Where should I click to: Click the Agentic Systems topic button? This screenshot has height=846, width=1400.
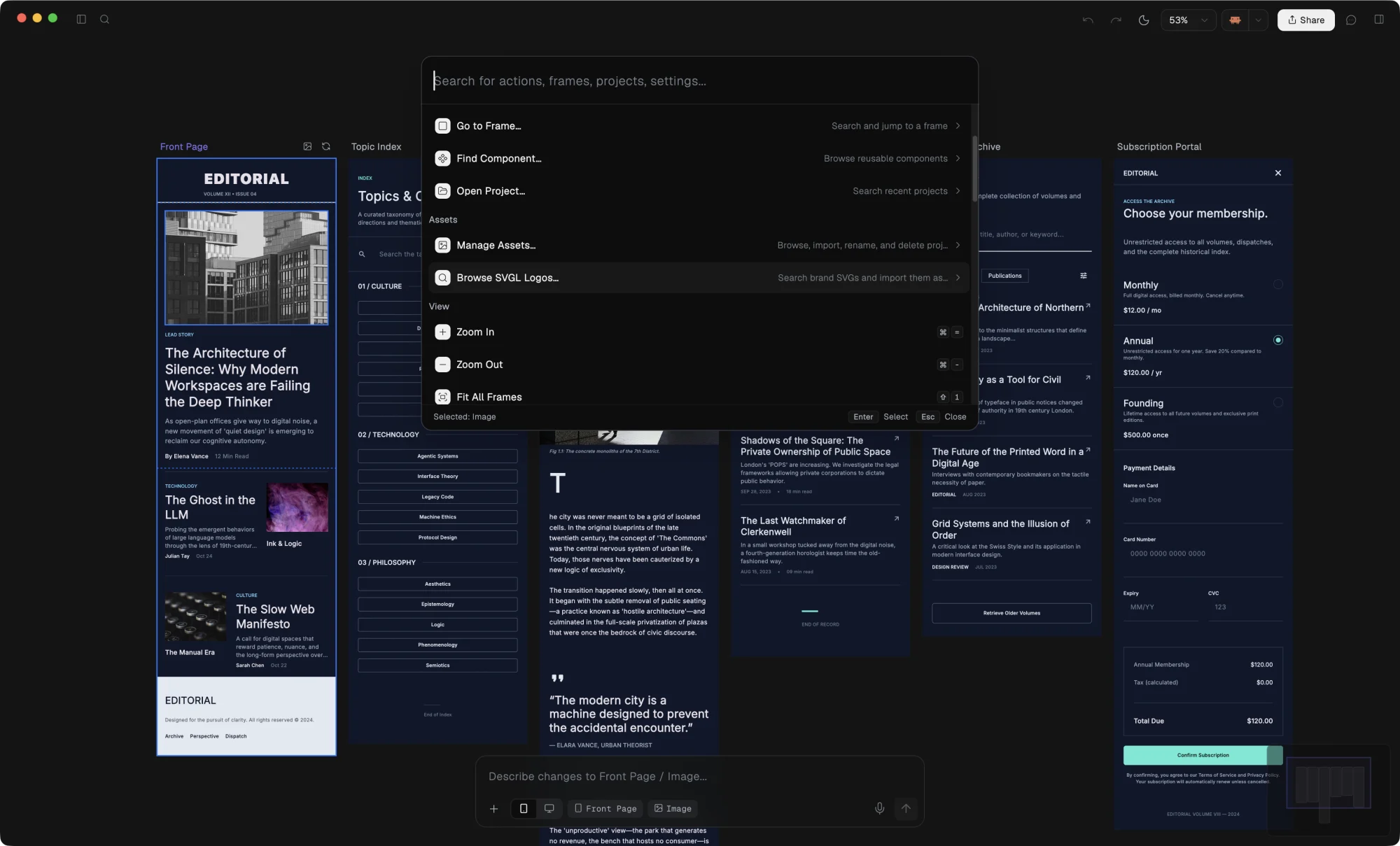click(437, 456)
